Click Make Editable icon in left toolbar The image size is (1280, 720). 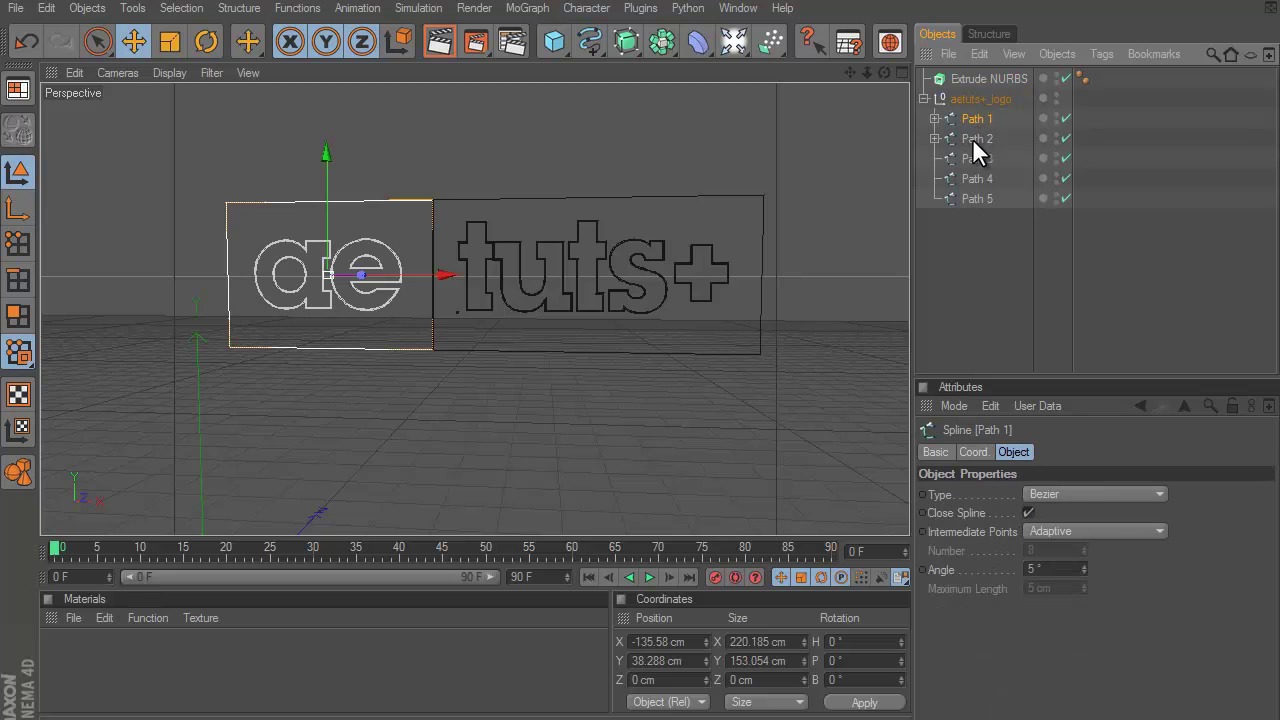[18, 128]
